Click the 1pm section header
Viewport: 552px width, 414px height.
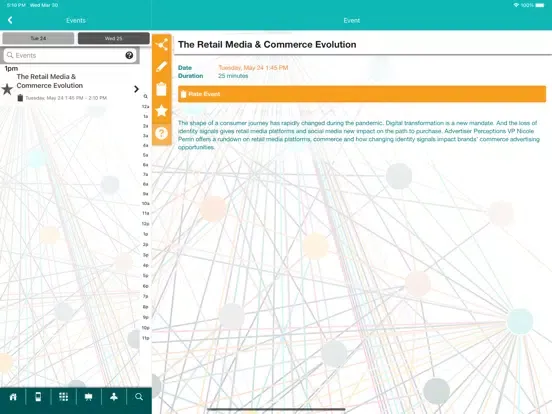click(x=11, y=68)
